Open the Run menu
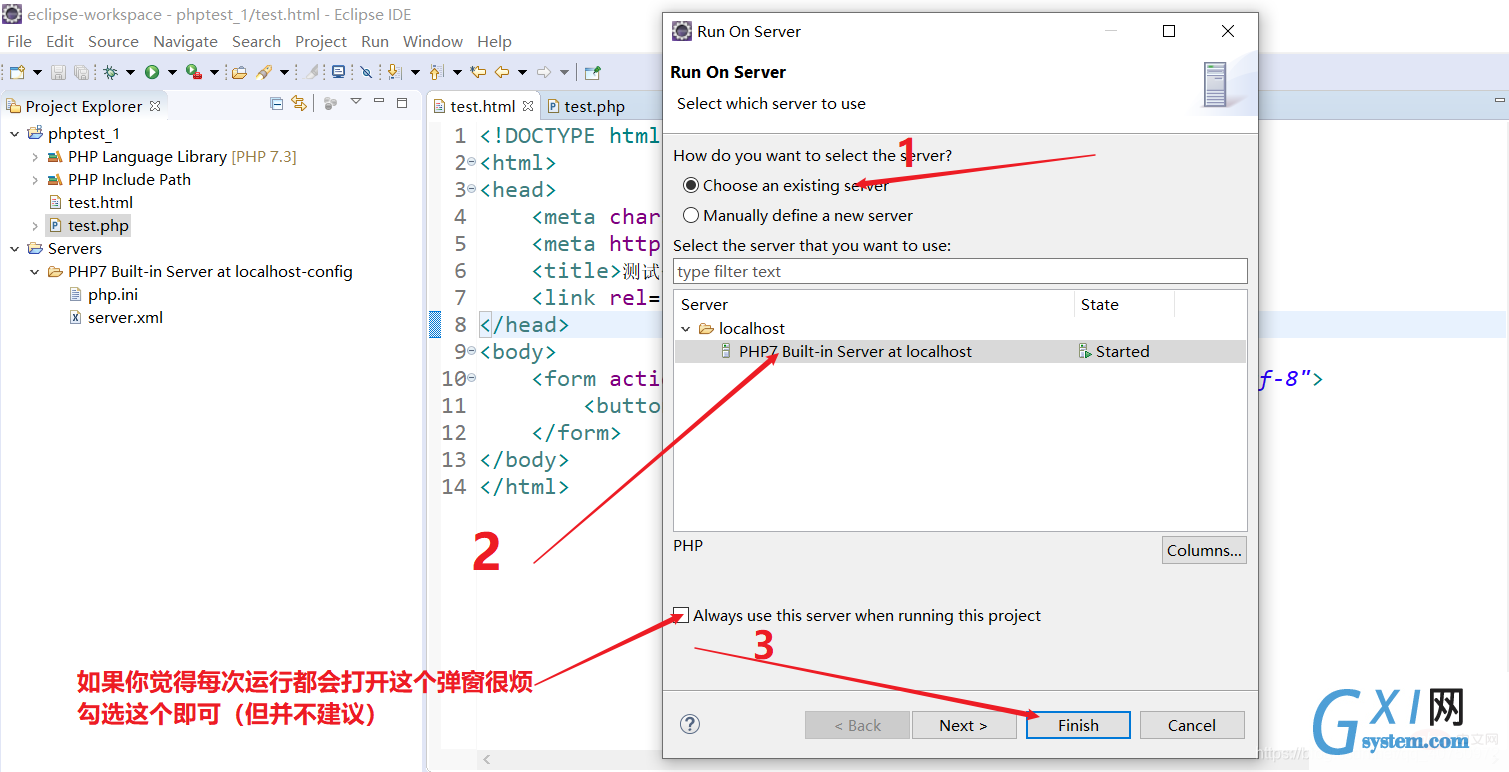Screen dimensions: 1509x772 (x=375, y=41)
